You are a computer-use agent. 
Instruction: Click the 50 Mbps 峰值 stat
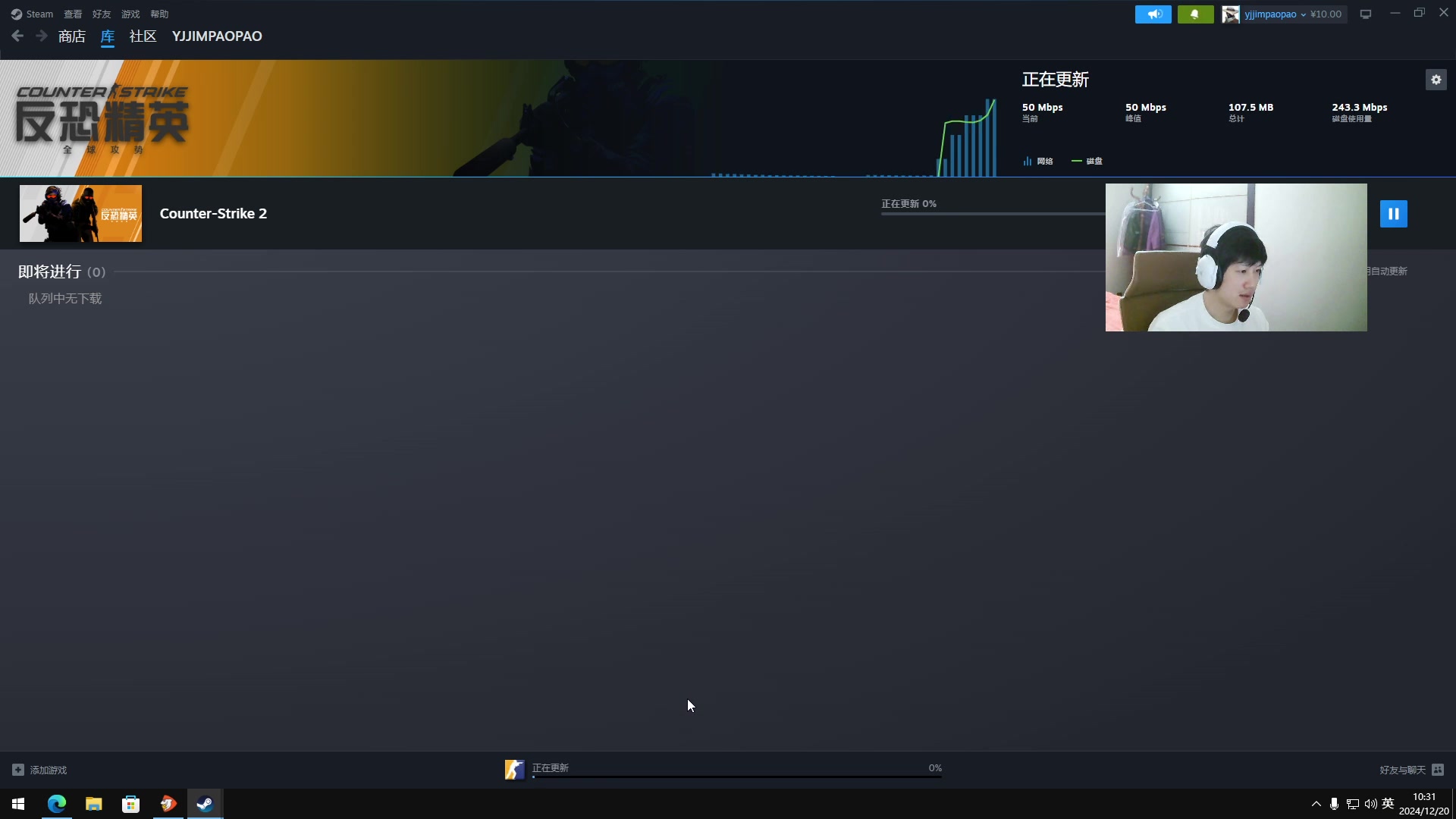pyautogui.click(x=1145, y=112)
